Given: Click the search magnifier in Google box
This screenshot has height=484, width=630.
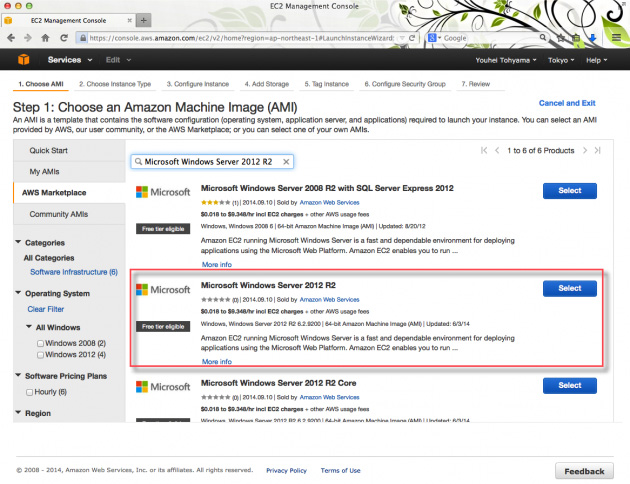Looking at the screenshot, I should click(543, 37).
